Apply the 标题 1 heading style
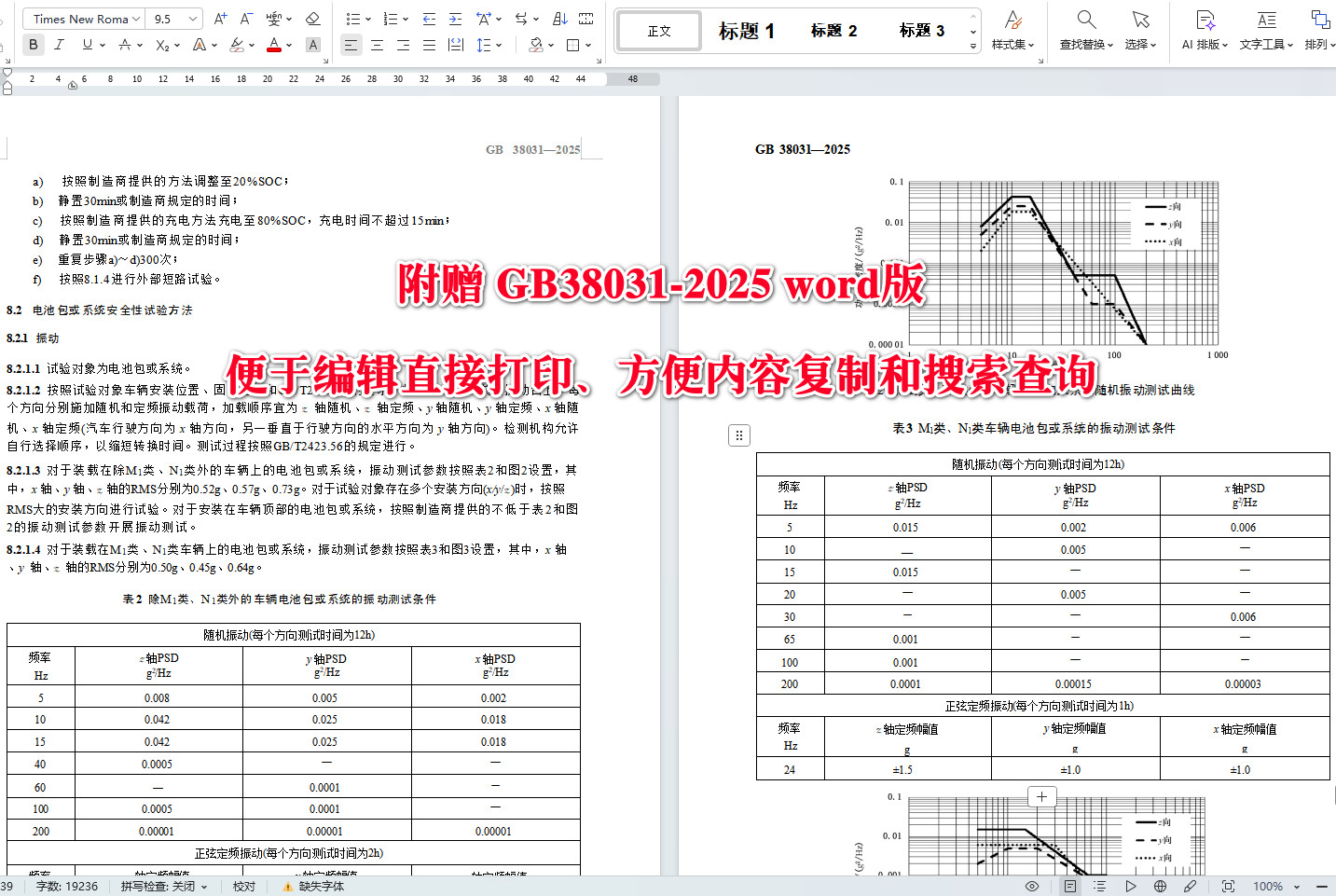 [x=747, y=30]
